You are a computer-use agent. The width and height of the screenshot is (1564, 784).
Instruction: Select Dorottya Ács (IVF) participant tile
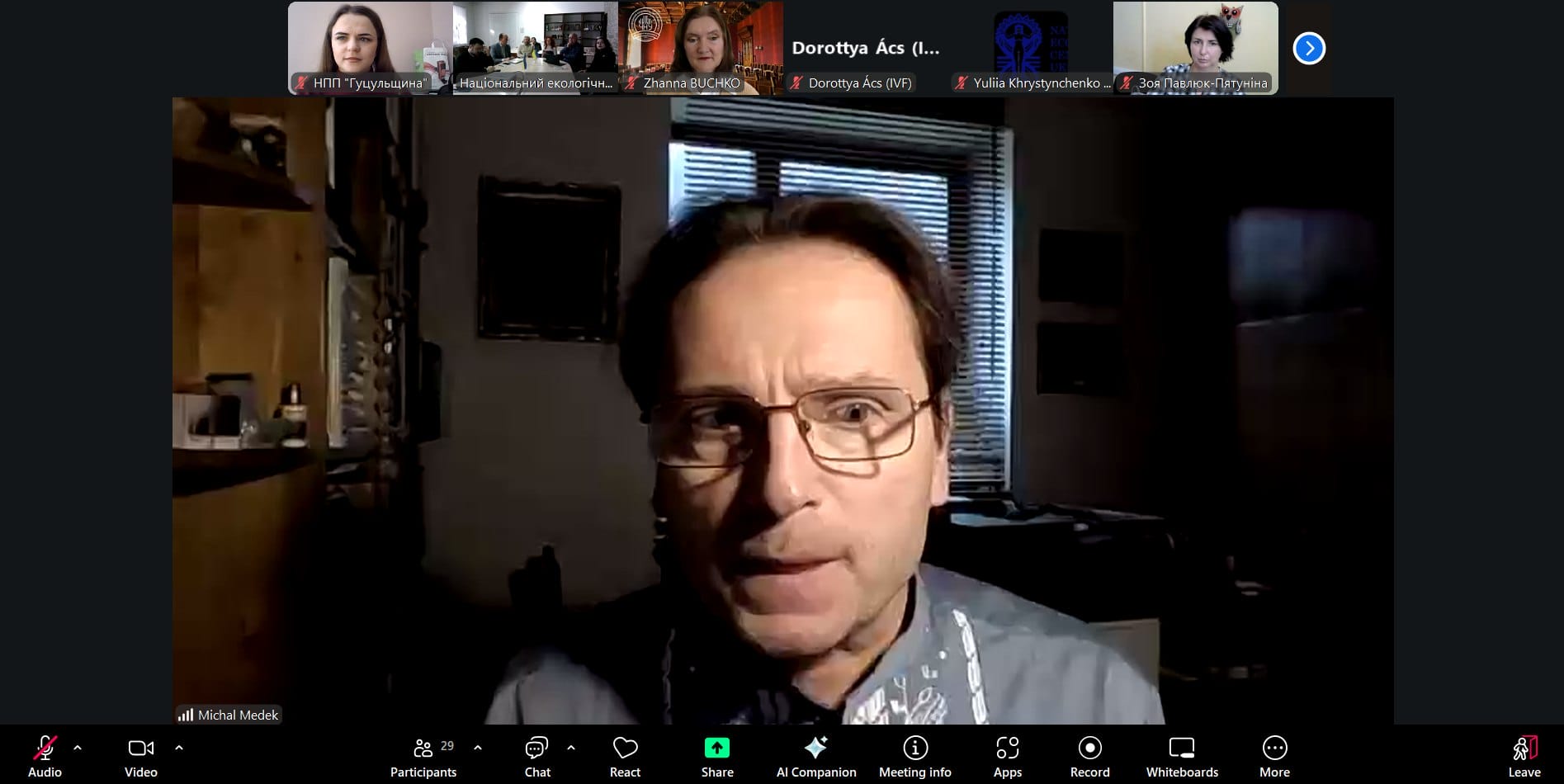tap(865, 48)
